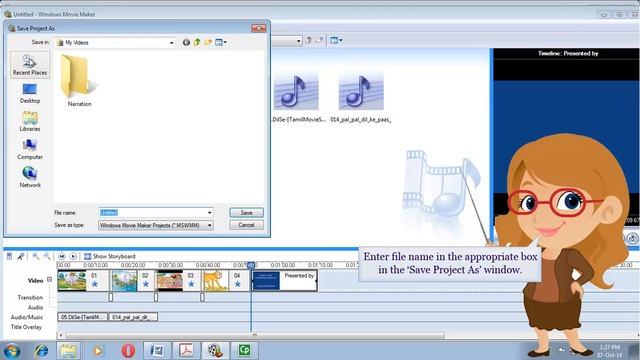Open the Windows Start menu
Viewport: 640px width, 360px height.
coord(11,350)
